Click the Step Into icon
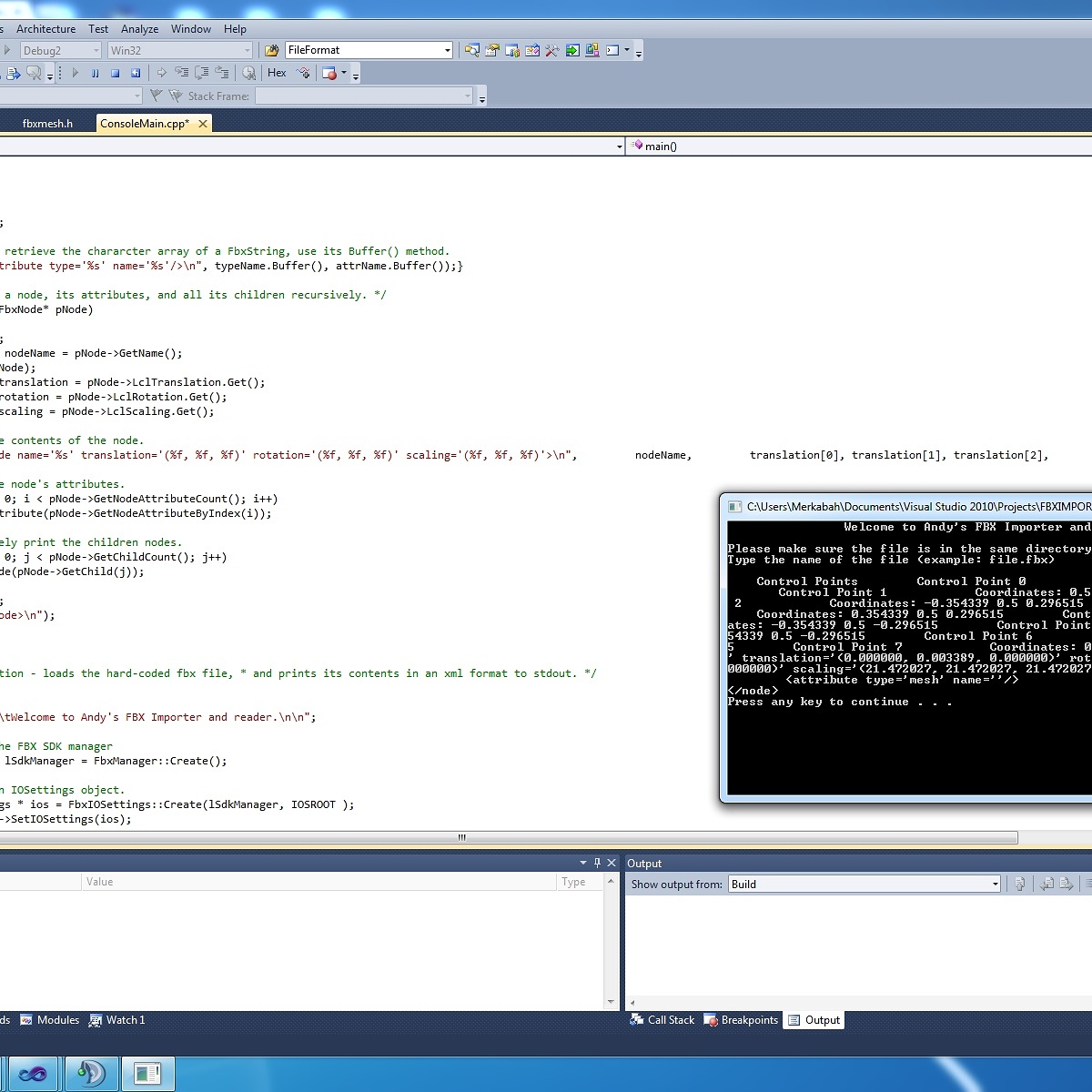Viewport: 1092px width, 1092px height. [182, 73]
